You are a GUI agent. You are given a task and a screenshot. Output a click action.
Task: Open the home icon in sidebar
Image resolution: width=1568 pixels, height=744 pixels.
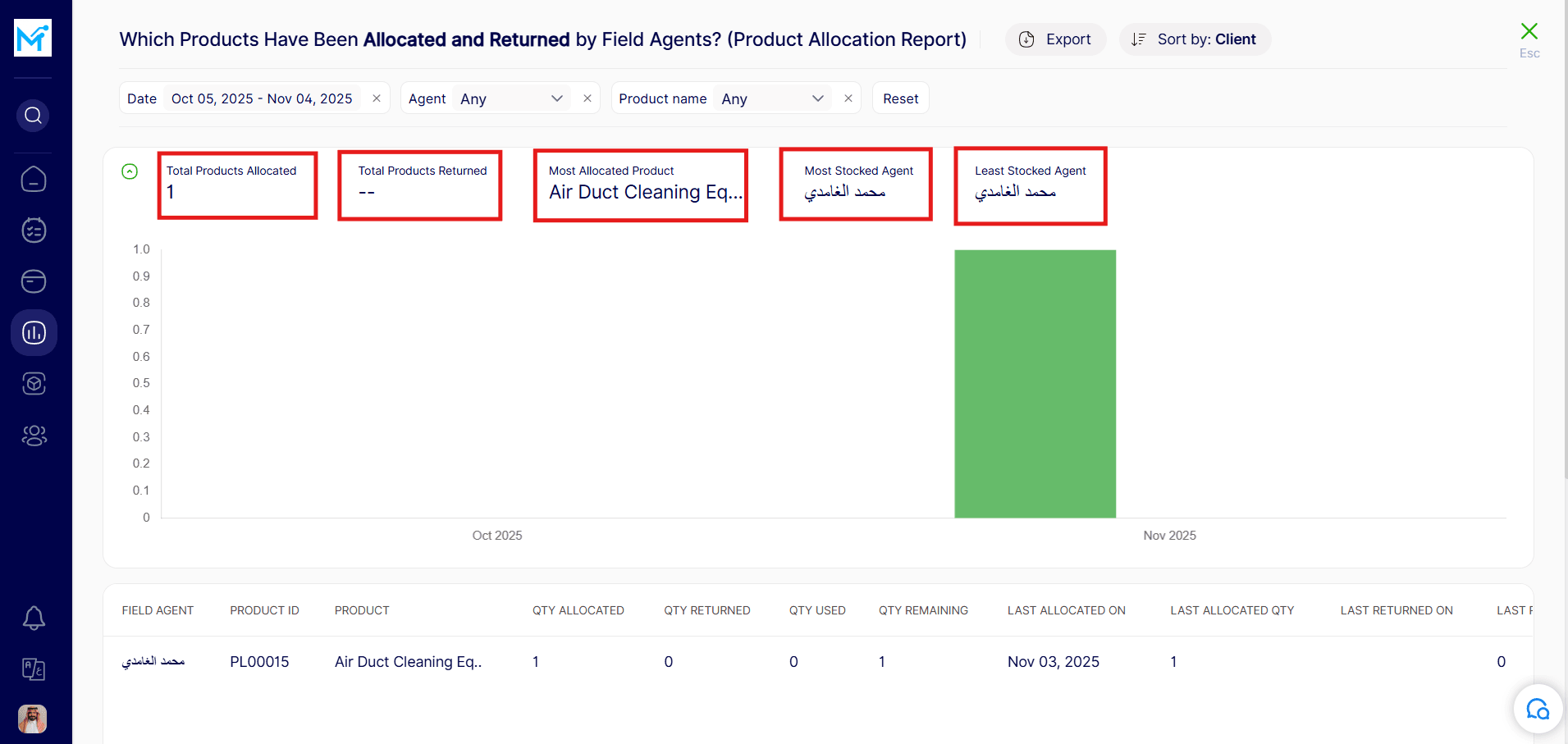[34, 179]
